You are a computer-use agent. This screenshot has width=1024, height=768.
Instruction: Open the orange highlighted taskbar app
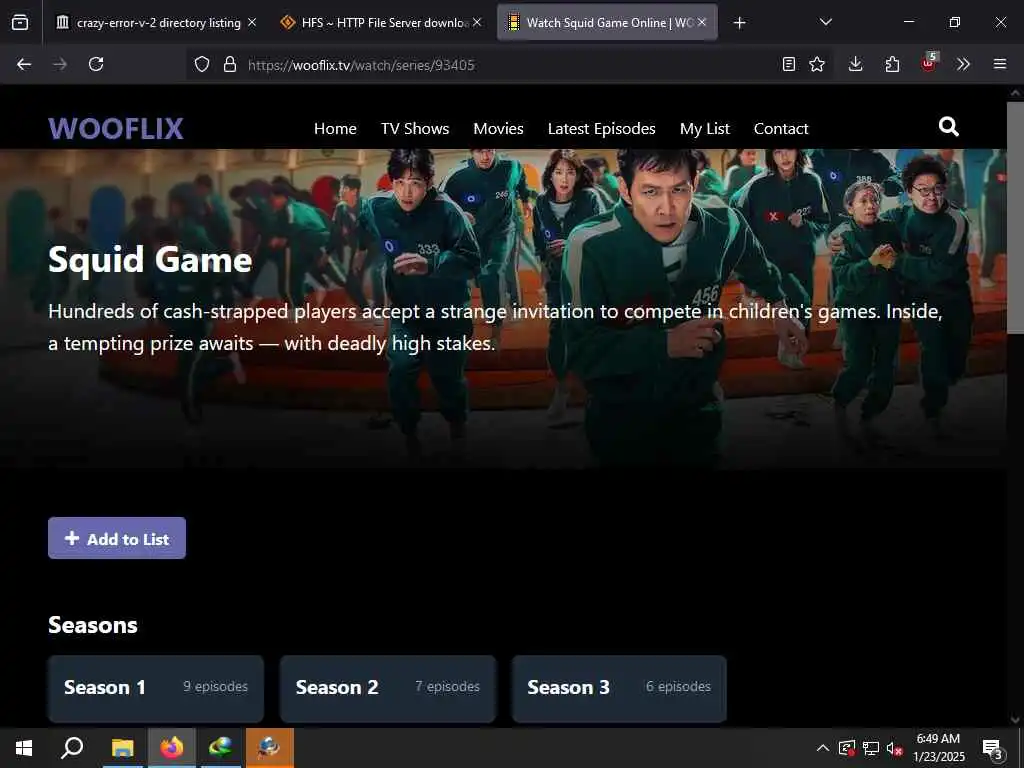click(x=270, y=748)
